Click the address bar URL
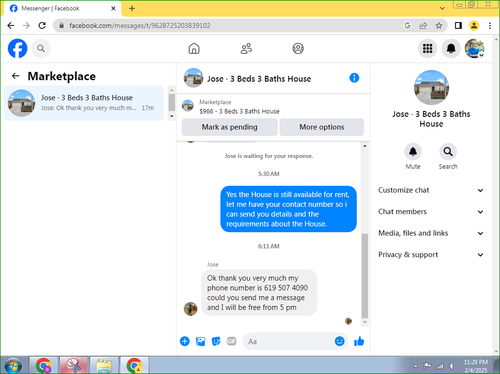Viewport: 500px width, 374px height. click(140, 26)
